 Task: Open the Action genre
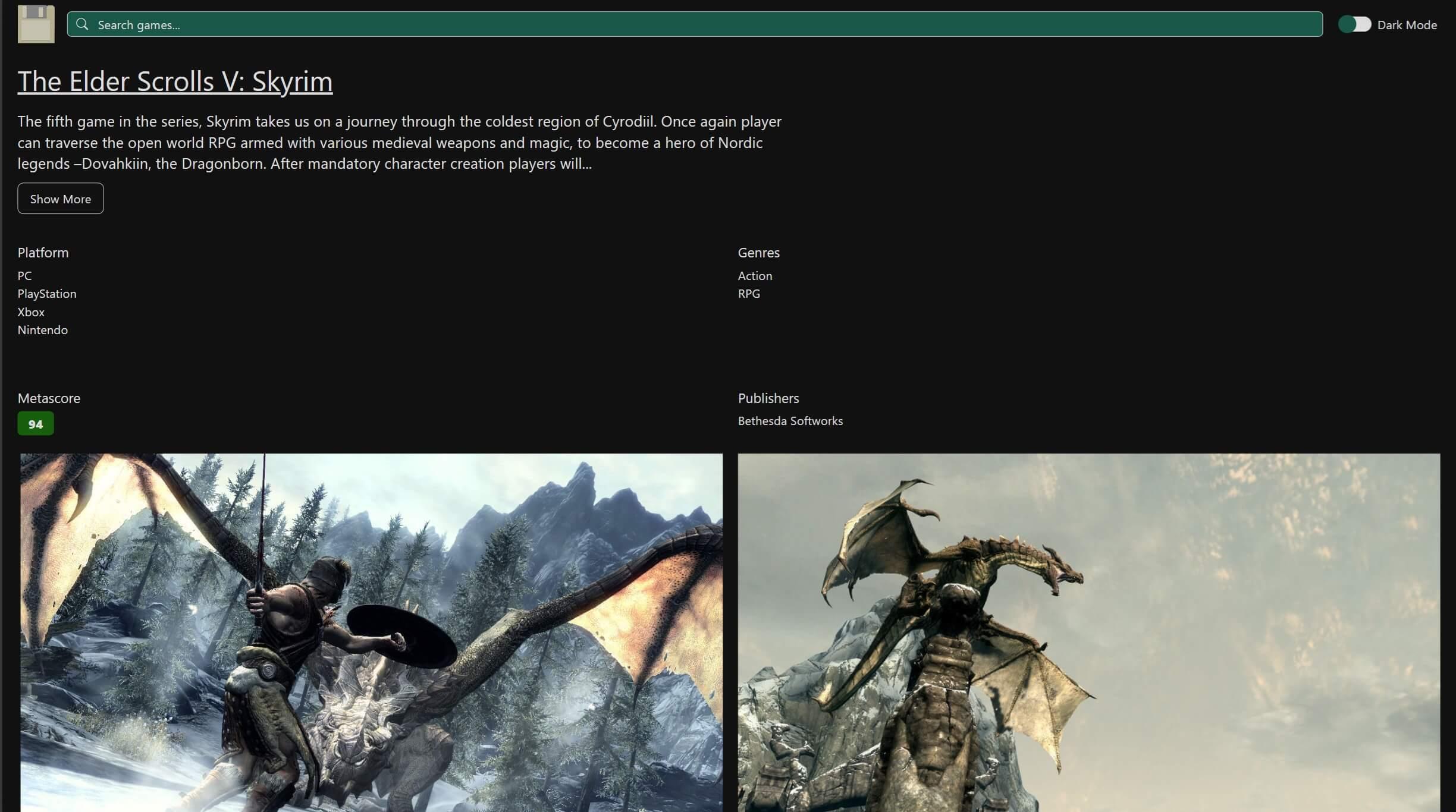pos(754,275)
